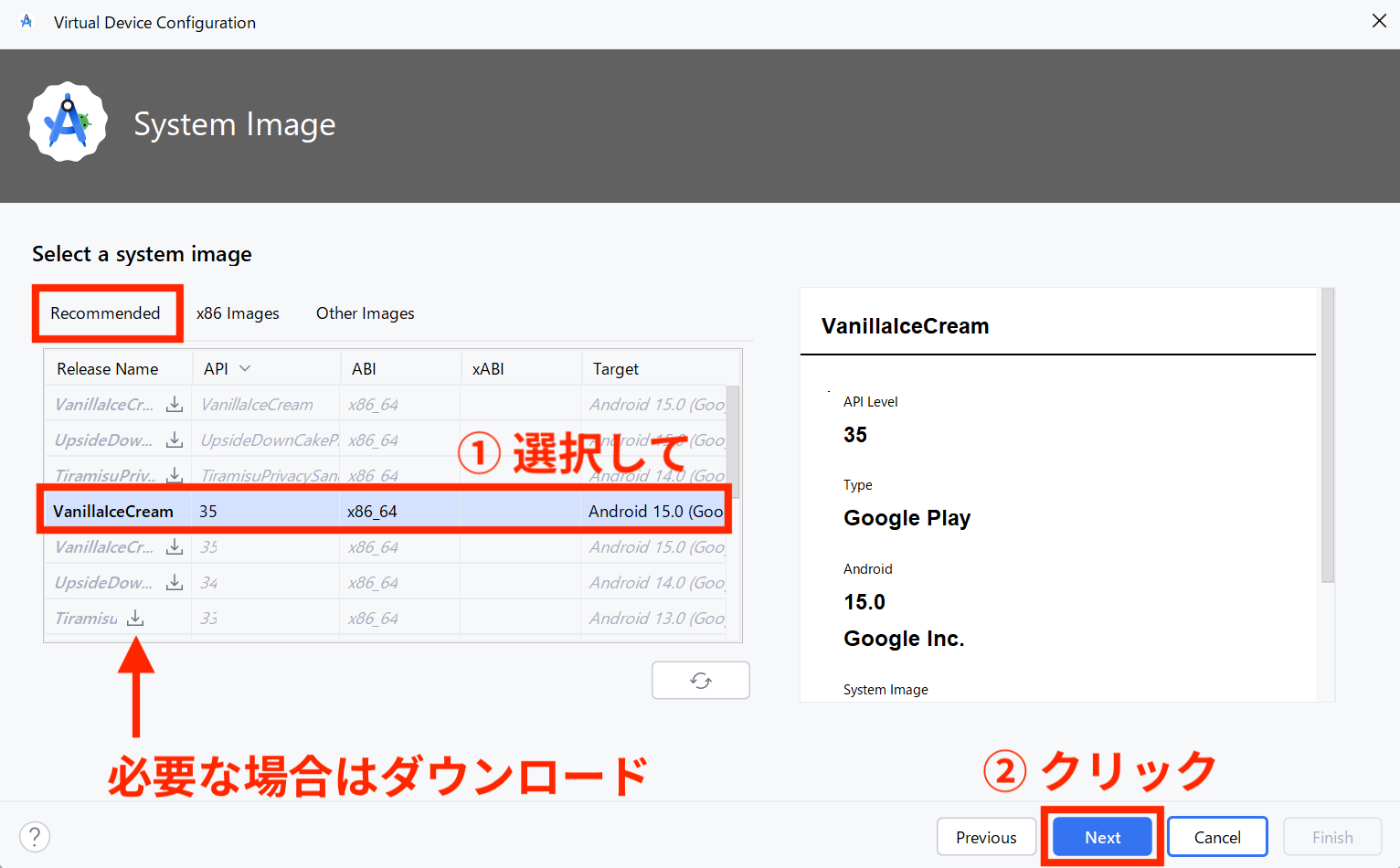Click the API Level value '35' in details
1400x868 pixels.
[855, 435]
